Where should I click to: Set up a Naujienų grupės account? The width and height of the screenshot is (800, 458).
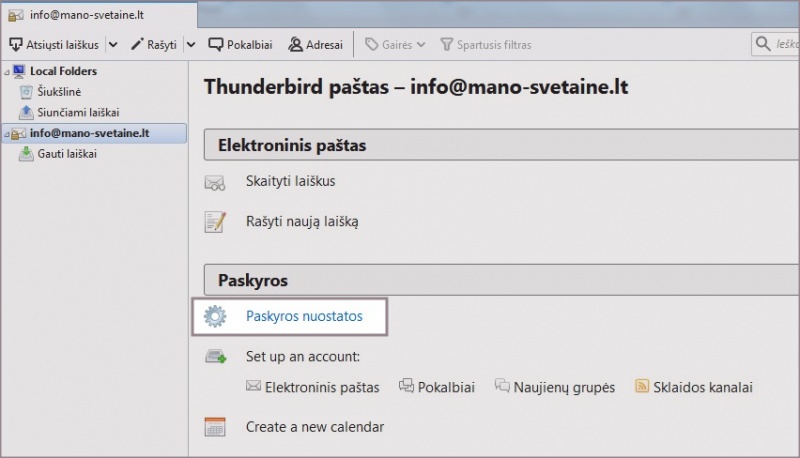[564, 388]
